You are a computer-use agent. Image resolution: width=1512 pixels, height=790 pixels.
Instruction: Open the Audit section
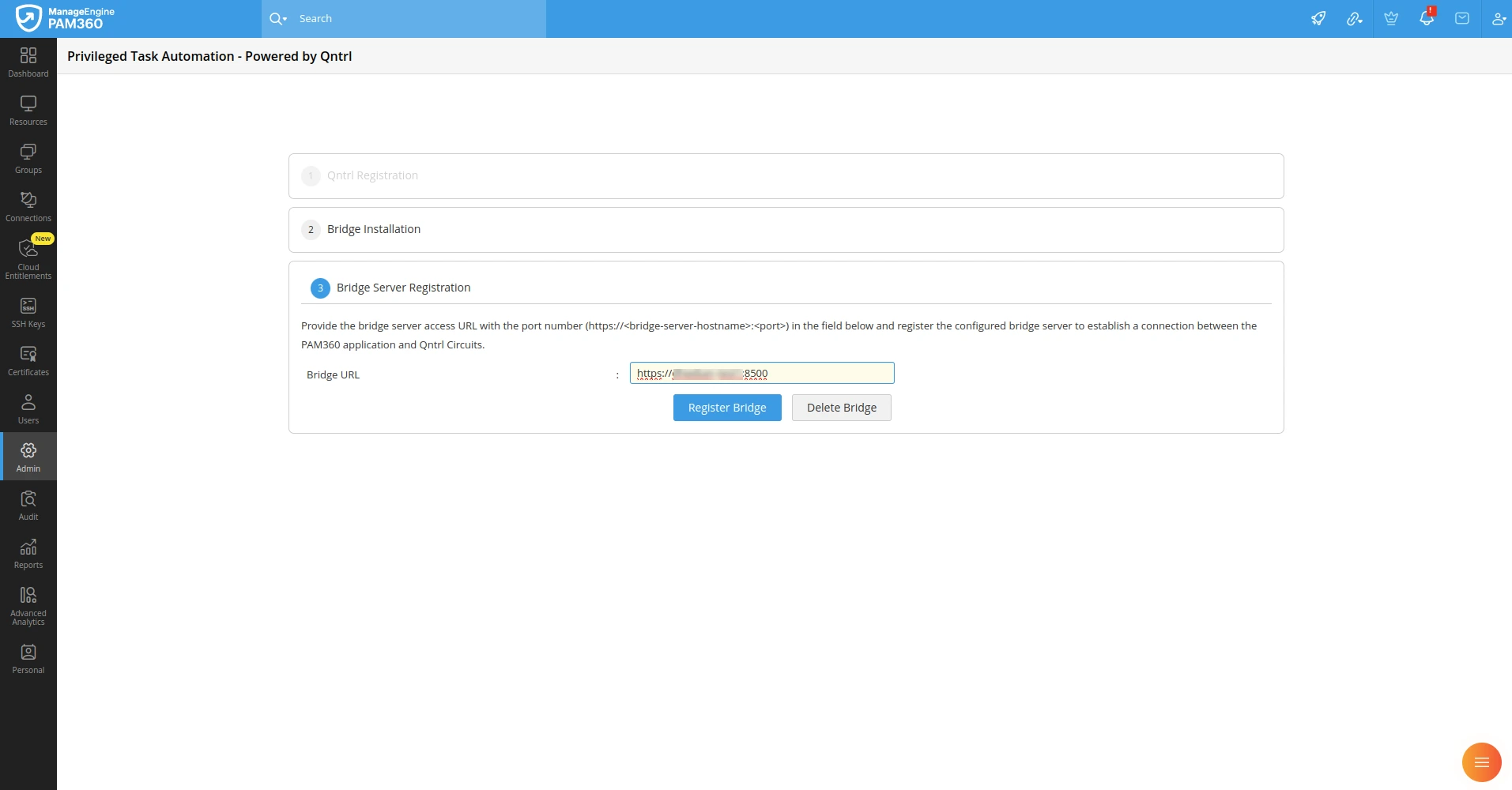coord(28,504)
